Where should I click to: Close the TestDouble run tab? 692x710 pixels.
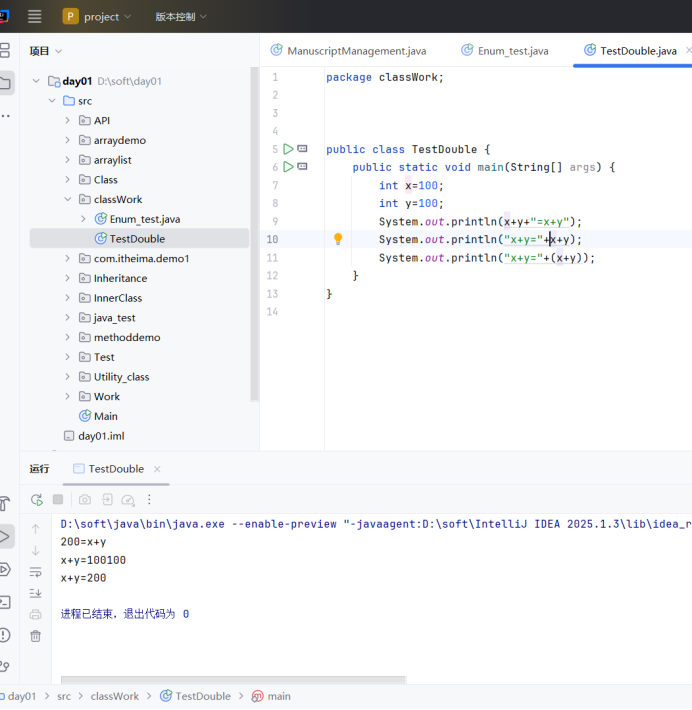(x=157, y=469)
